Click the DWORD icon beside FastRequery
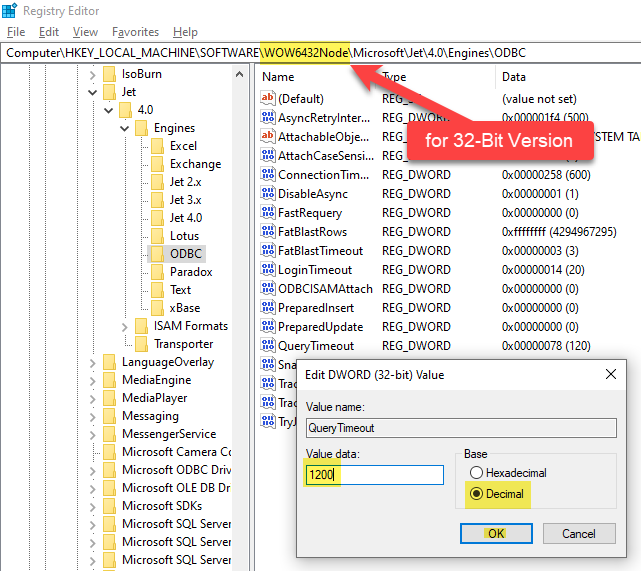641x571 pixels. click(x=267, y=212)
